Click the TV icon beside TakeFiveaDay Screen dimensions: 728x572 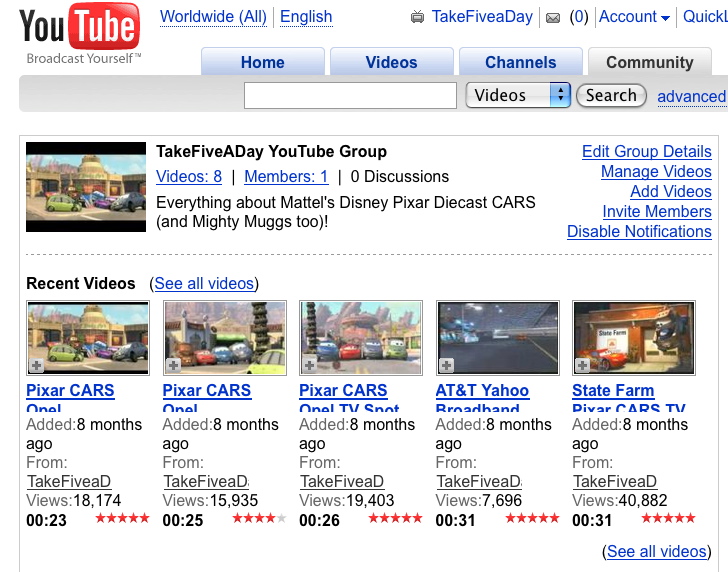(x=417, y=17)
